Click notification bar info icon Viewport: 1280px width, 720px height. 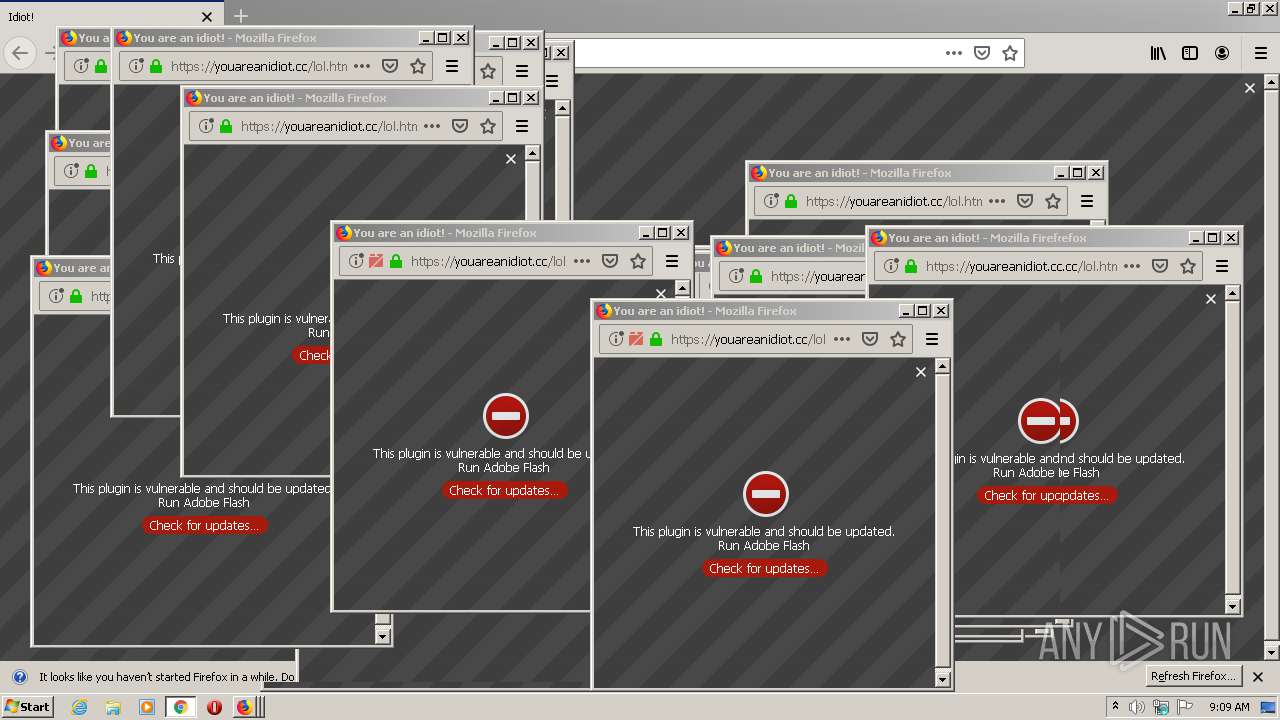pos(19,677)
